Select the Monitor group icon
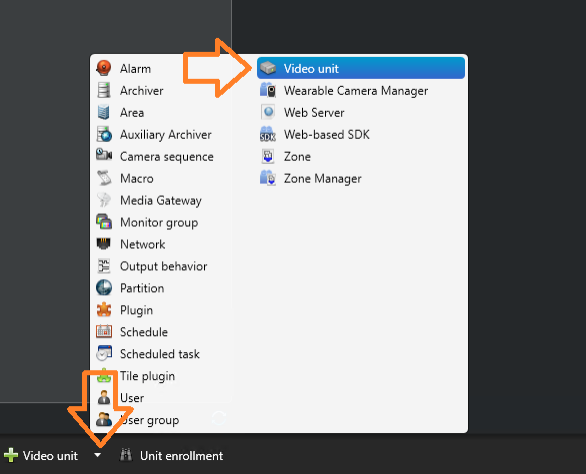Screen dimensions: 586x474 104,222
